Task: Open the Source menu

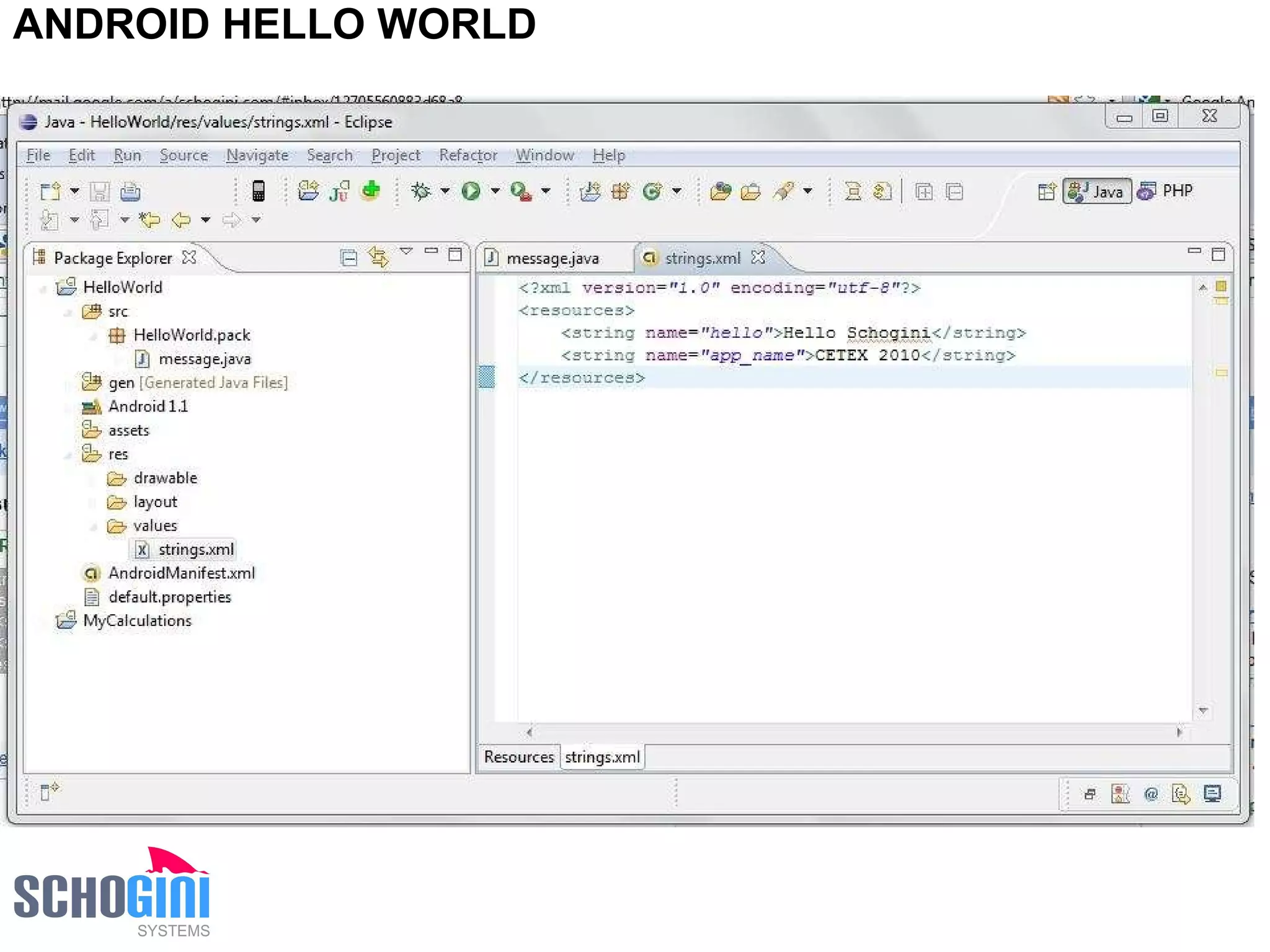Action: pos(184,156)
